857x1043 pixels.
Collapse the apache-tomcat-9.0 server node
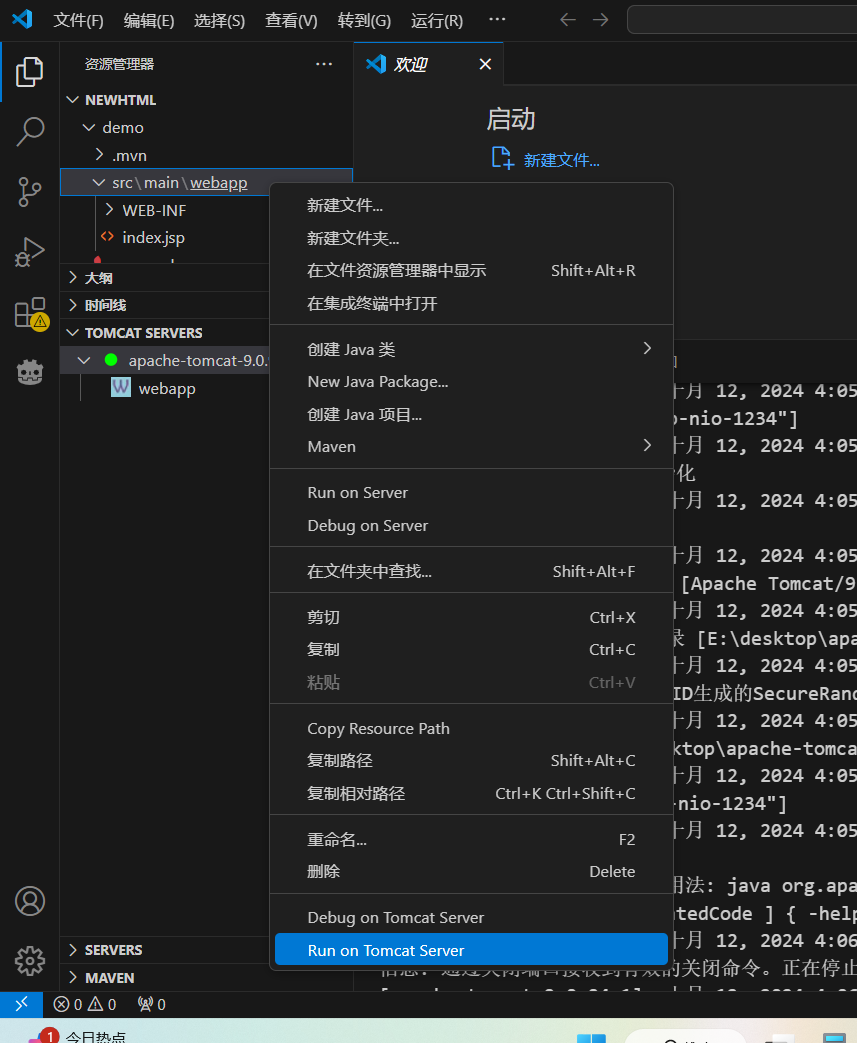coord(84,360)
